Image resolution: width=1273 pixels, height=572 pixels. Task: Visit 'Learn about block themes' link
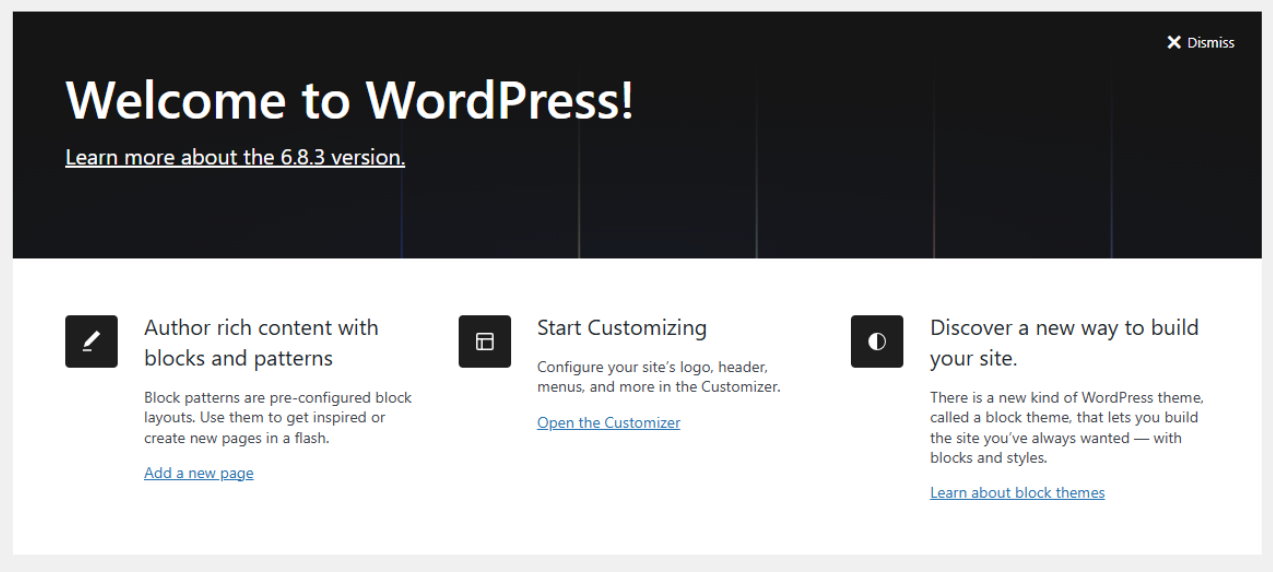[1017, 493]
